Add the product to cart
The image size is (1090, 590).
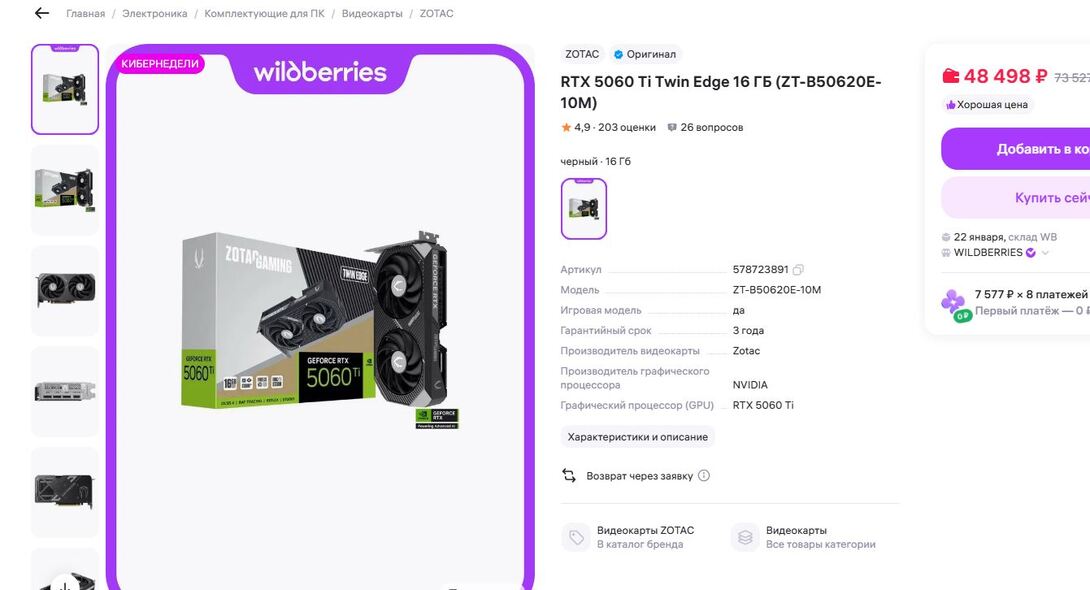click(1016, 149)
